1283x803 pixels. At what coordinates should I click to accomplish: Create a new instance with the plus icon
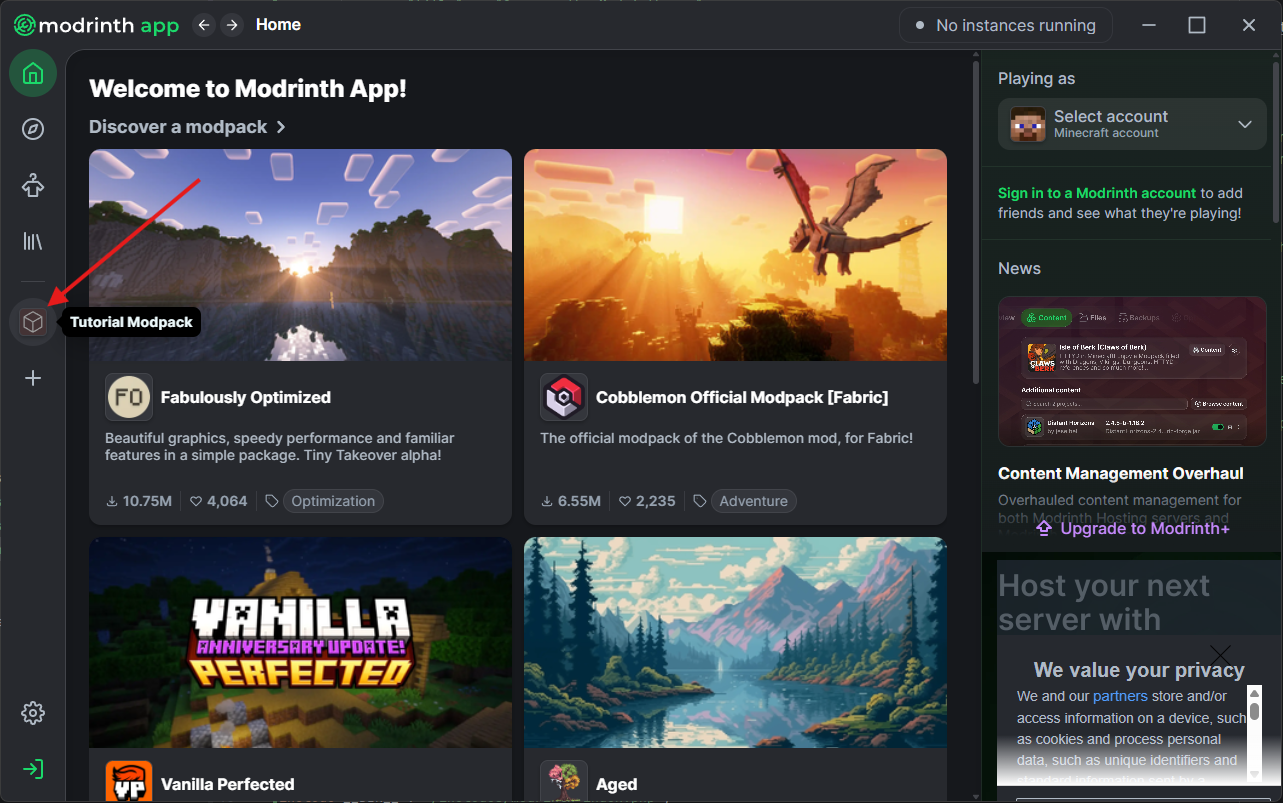point(32,377)
